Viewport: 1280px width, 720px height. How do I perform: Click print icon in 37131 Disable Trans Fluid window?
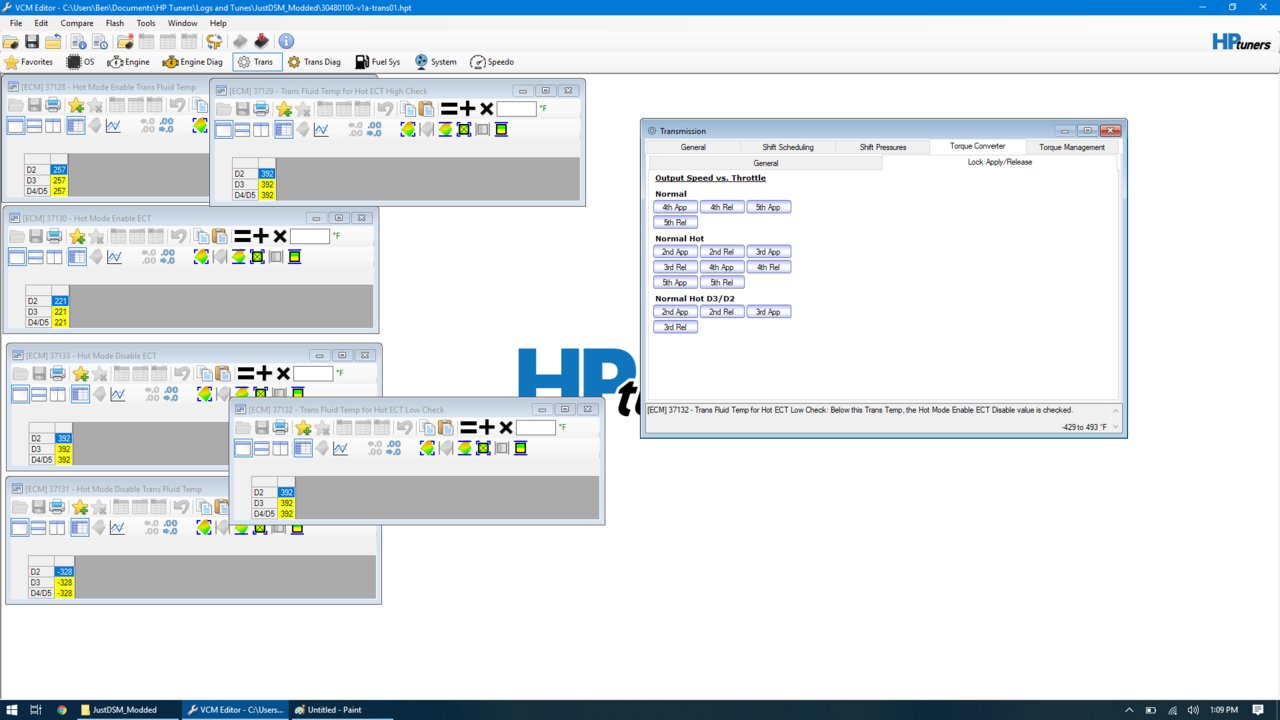point(58,507)
